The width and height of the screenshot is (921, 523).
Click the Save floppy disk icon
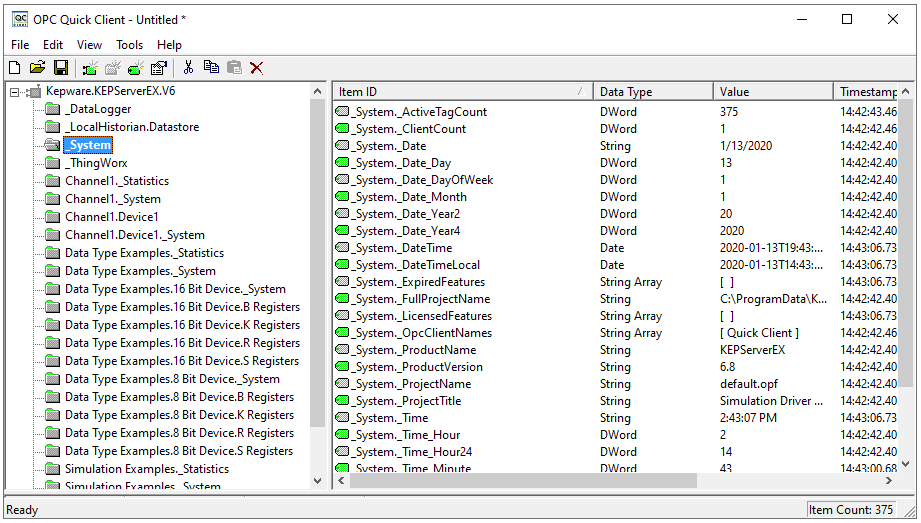60,68
